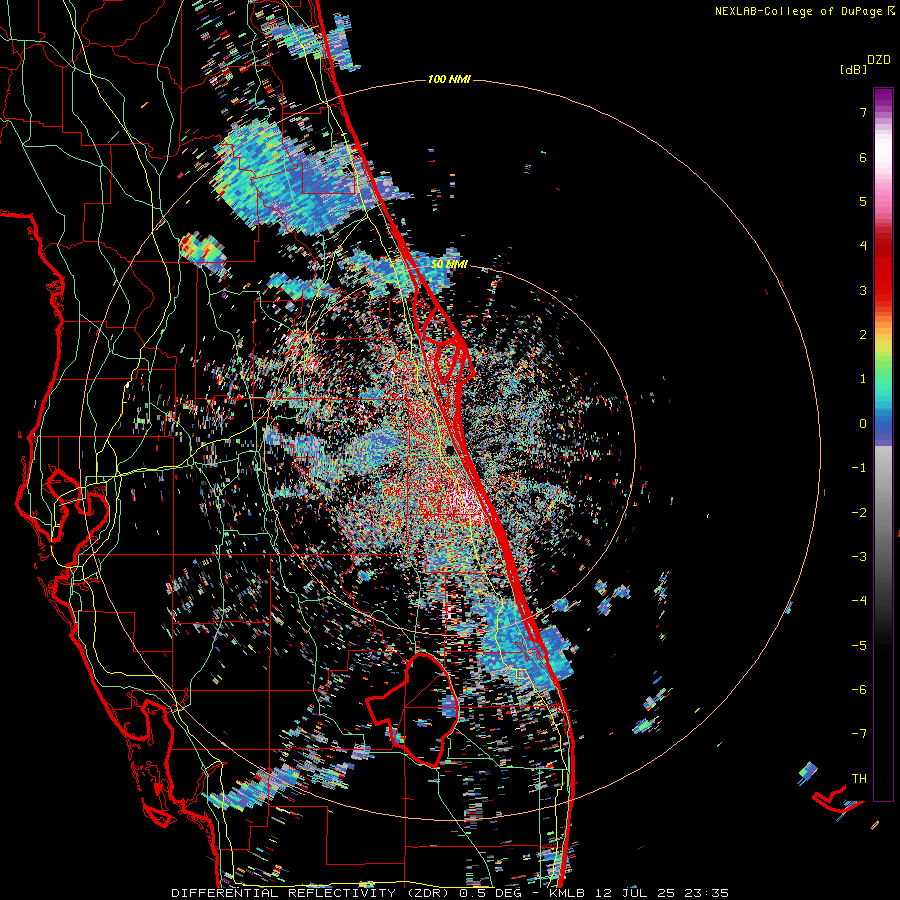Click the 100 NMI range ring label
900x900 pixels.
449,79
